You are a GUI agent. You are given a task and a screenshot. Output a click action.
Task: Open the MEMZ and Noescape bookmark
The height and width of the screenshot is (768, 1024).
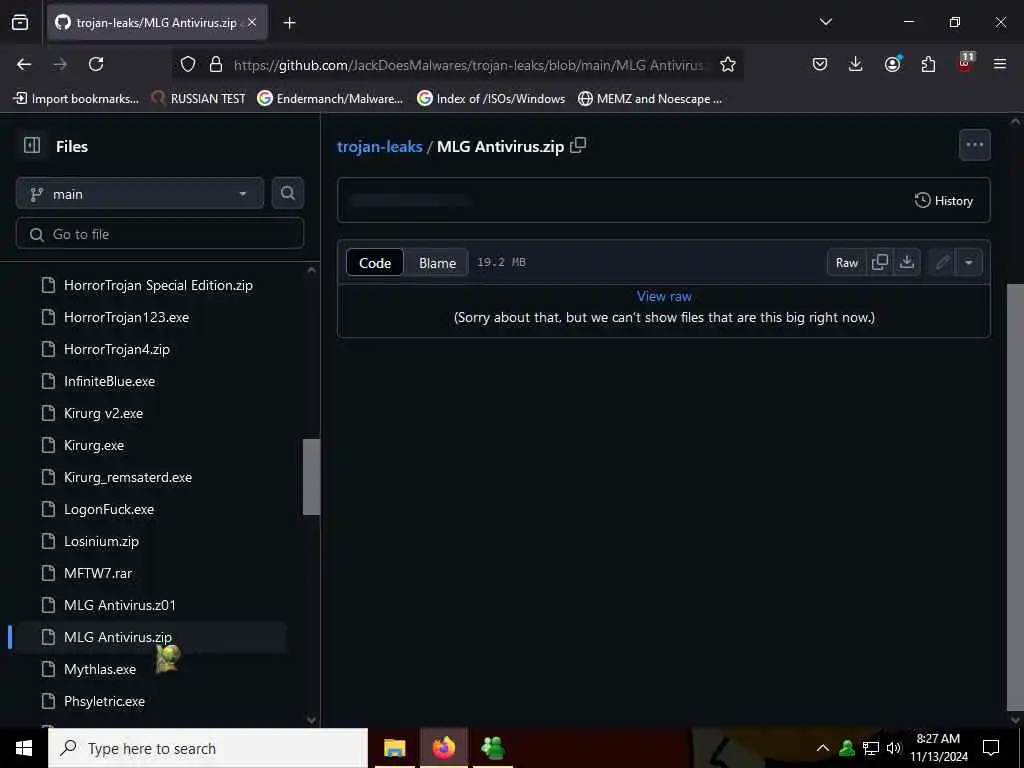650,99
